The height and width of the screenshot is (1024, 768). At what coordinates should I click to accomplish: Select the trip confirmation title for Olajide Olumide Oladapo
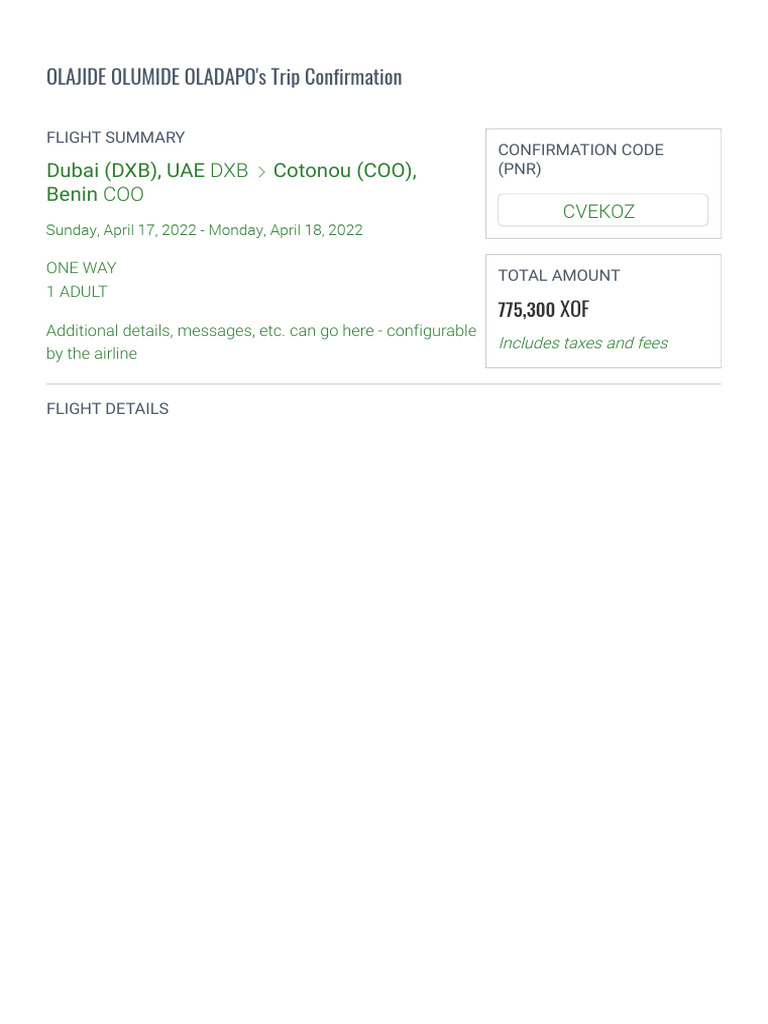[224, 77]
